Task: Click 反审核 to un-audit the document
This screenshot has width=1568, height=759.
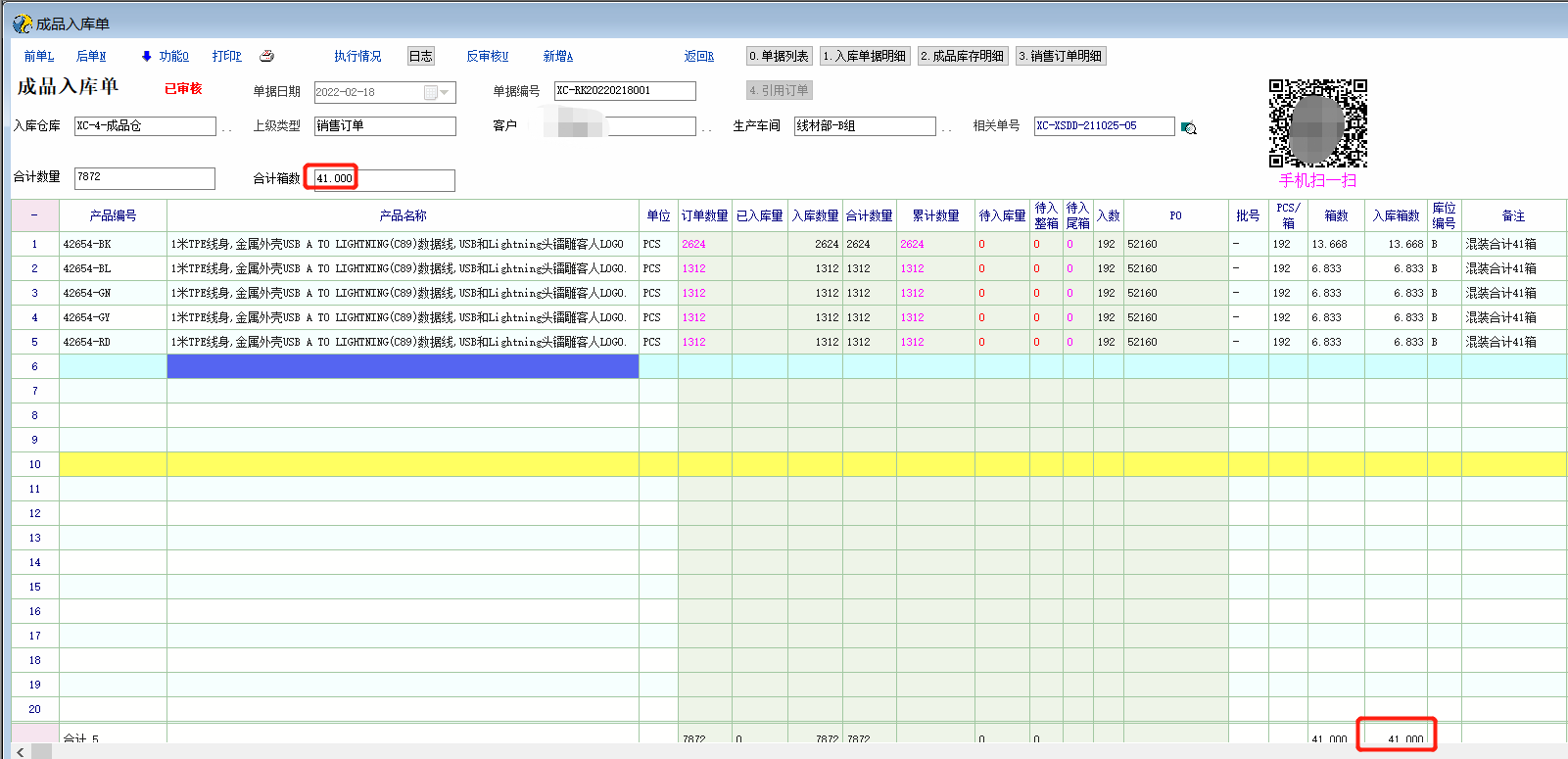Action: point(487,56)
